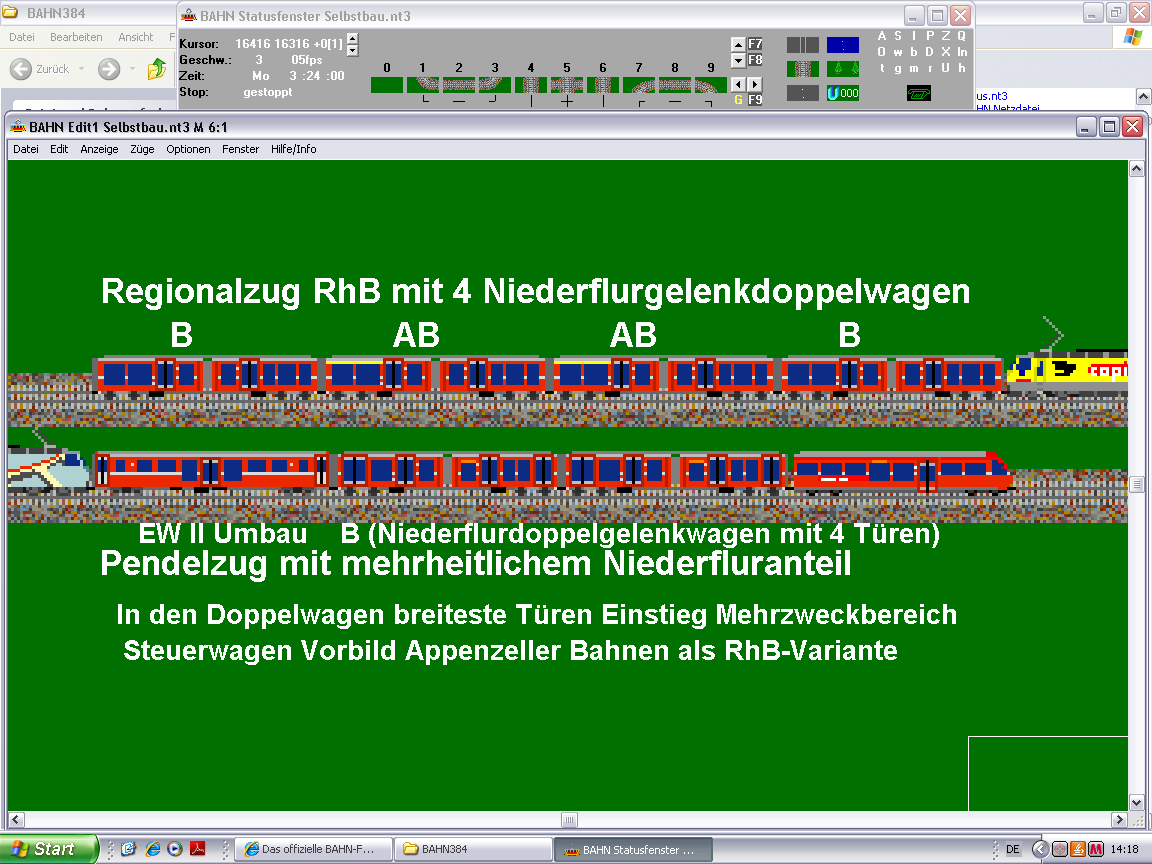Open the Datei menu in BAHN Edit1

pos(26,149)
